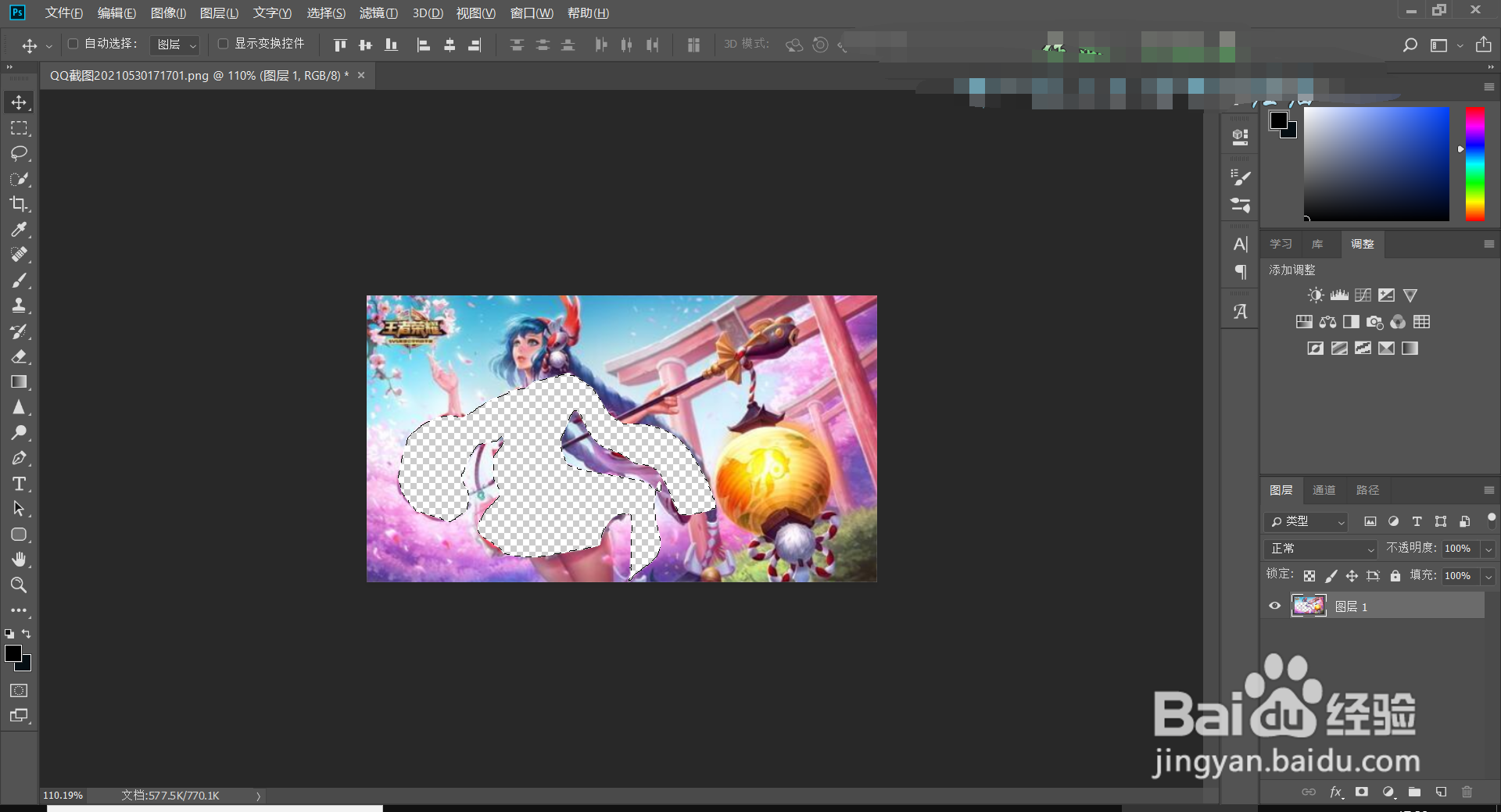Select the Hand tool

(19, 560)
